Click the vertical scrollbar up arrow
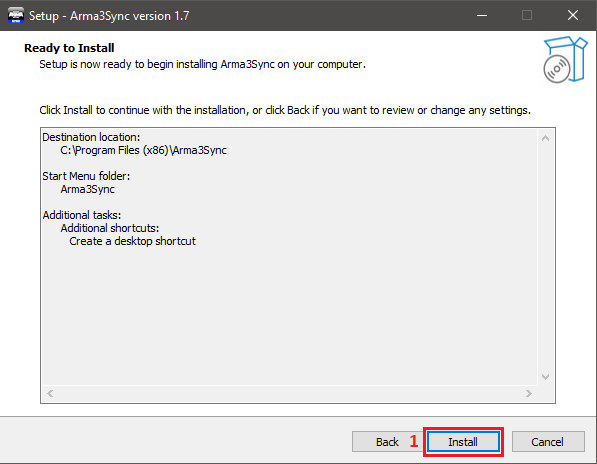The height and width of the screenshot is (464, 597). click(545, 138)
